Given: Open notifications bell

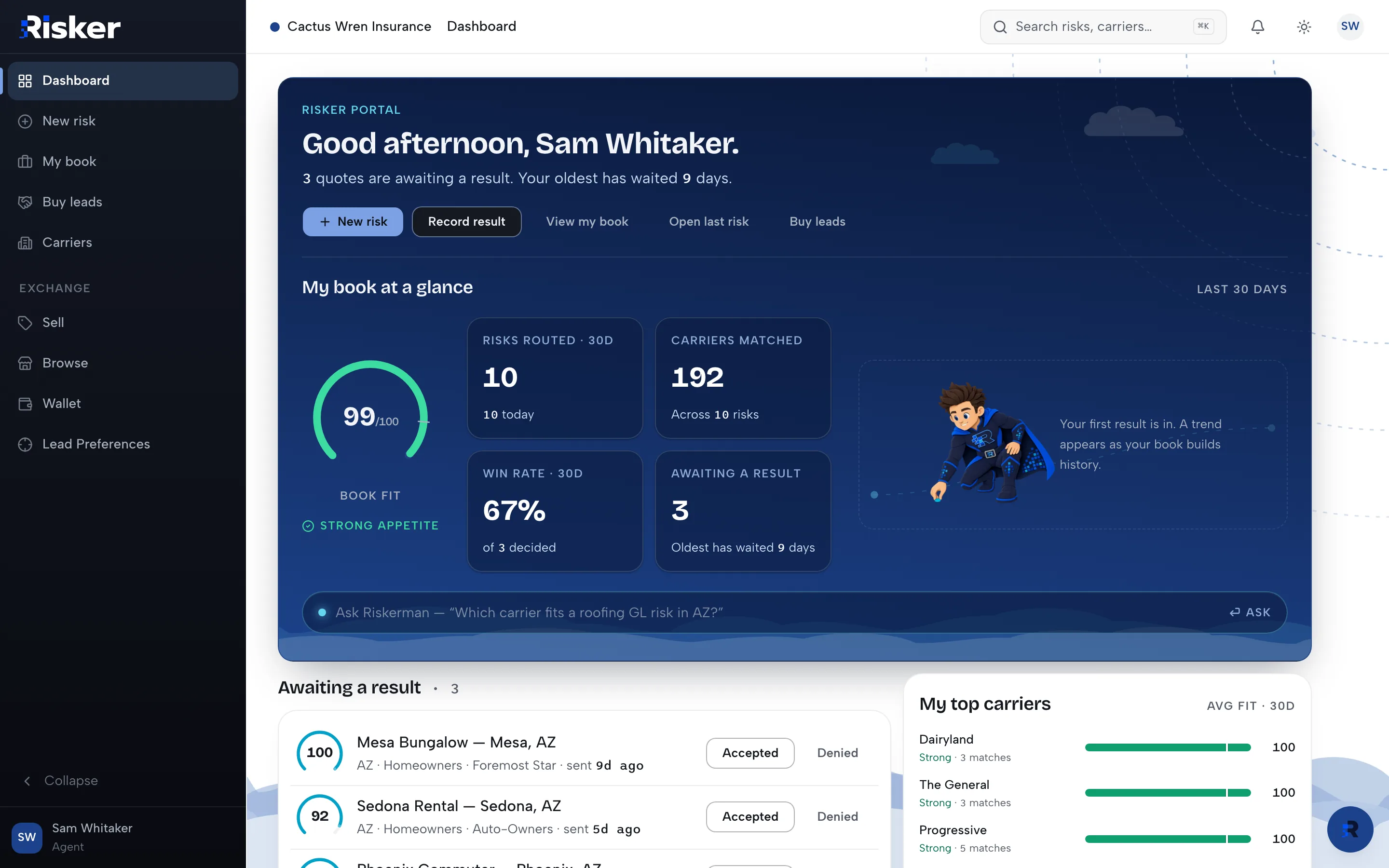Looking at the screenshot, I should [1257, 27].
